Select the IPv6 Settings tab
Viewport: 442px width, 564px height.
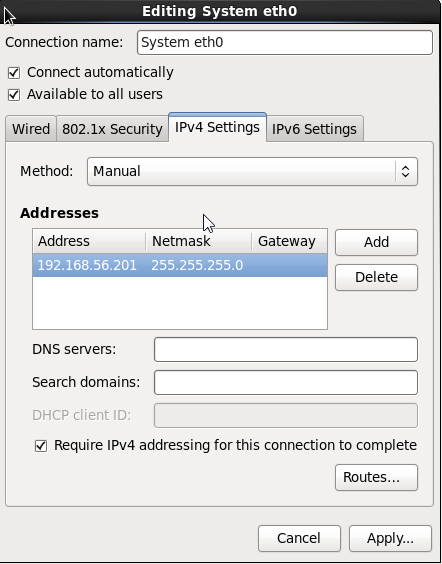(314, 129)
